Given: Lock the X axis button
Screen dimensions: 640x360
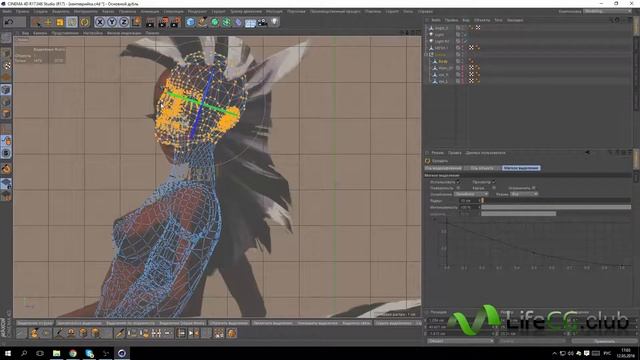Looking at the screenshot, I should 100,22.
